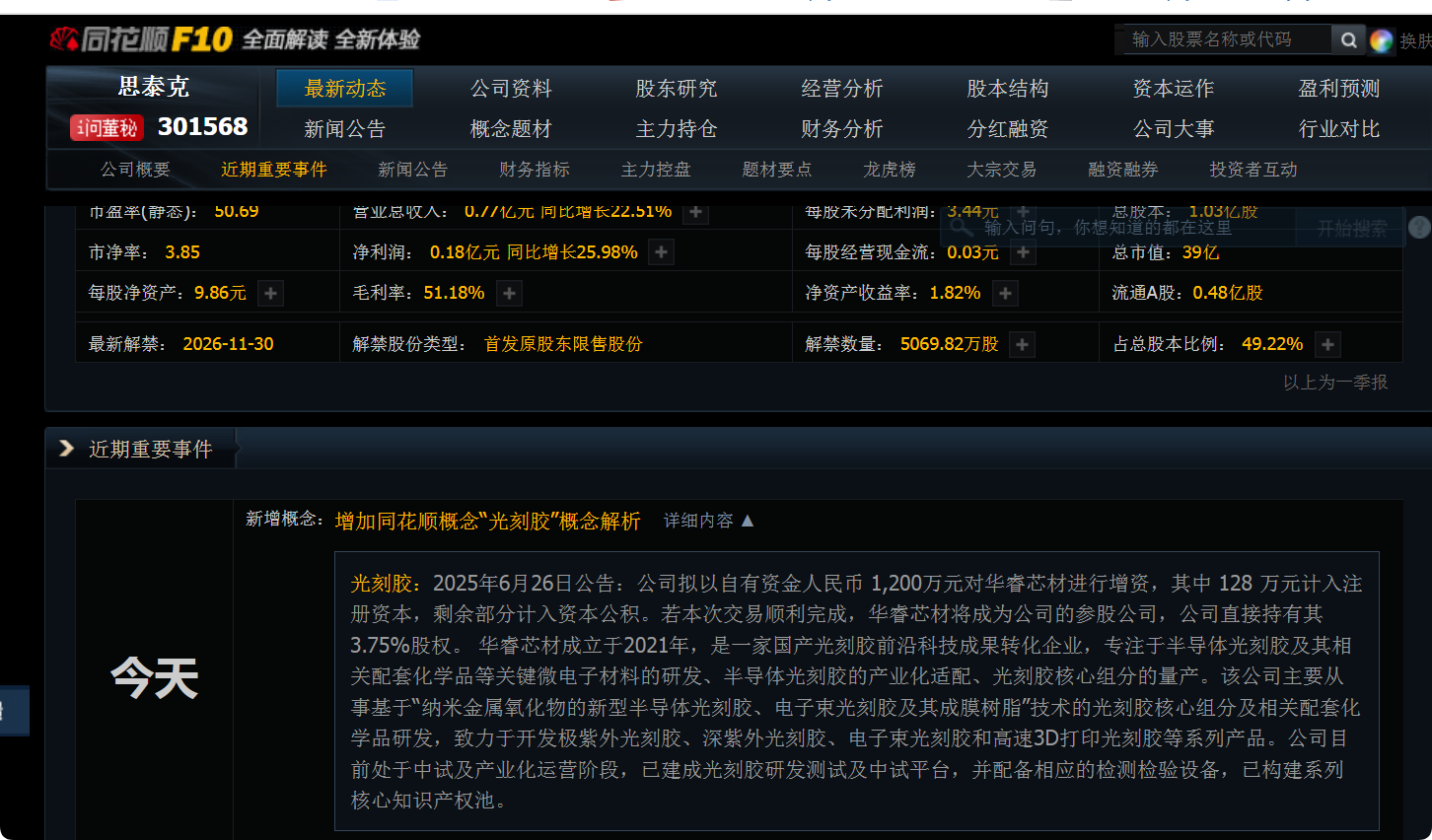Click 市净率 value 3.85

point(182,252)
